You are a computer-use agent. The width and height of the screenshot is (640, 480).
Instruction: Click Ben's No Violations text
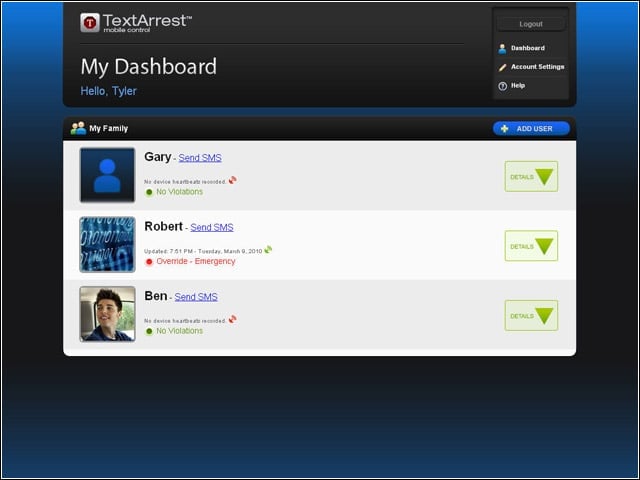180,331
